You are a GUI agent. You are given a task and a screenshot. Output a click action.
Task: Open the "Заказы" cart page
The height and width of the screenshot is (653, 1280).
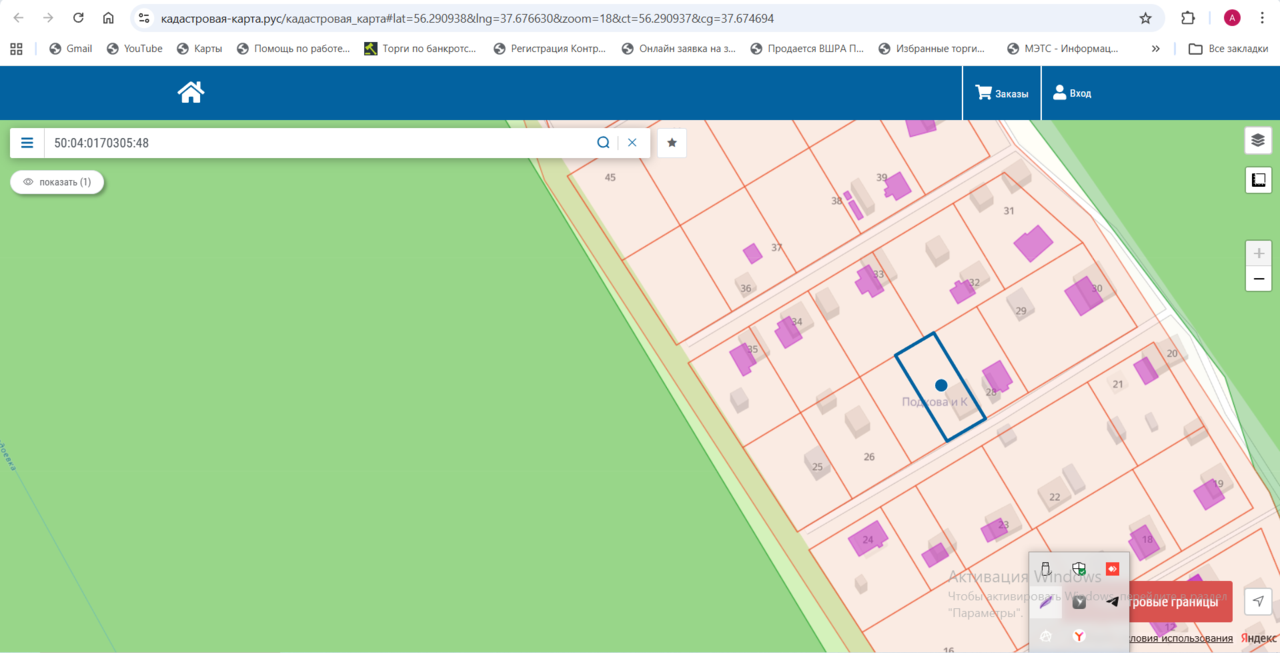[1002, 93]
